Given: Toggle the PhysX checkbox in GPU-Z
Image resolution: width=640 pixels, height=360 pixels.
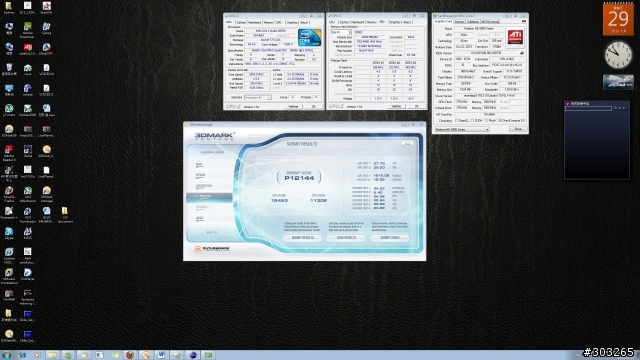Looking at the screenshot, I should click(x=487, y=120).
